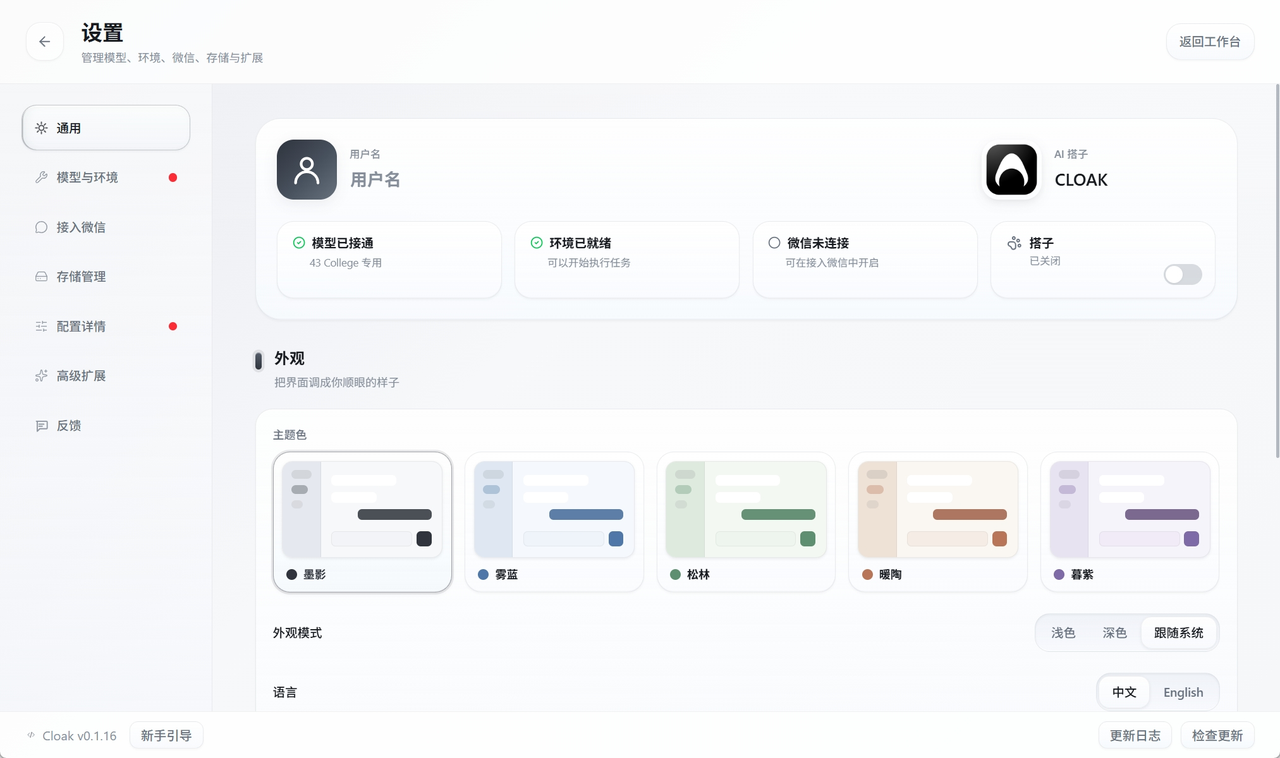
Task: Click the Cloak logo icon in footer
Action: pyautogui.click(x=31, y=736)
